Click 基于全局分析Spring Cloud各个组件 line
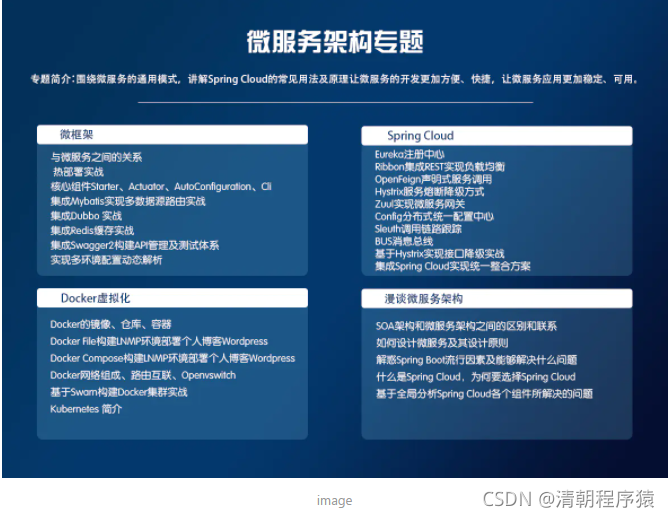Image resolution: width=669 pixels, height=517 pixels. pyautogui.click(x=484, y=394)
